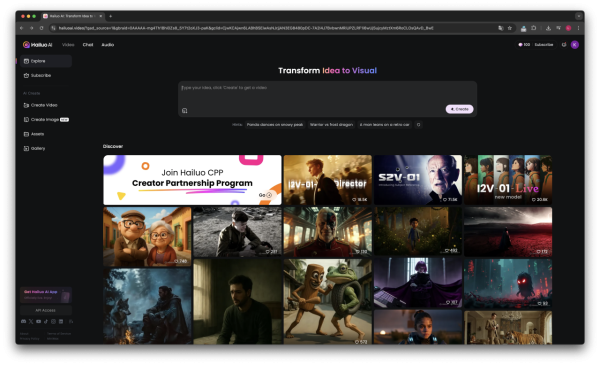Click the Get Hailuo AI App banner

click(46, 295)
